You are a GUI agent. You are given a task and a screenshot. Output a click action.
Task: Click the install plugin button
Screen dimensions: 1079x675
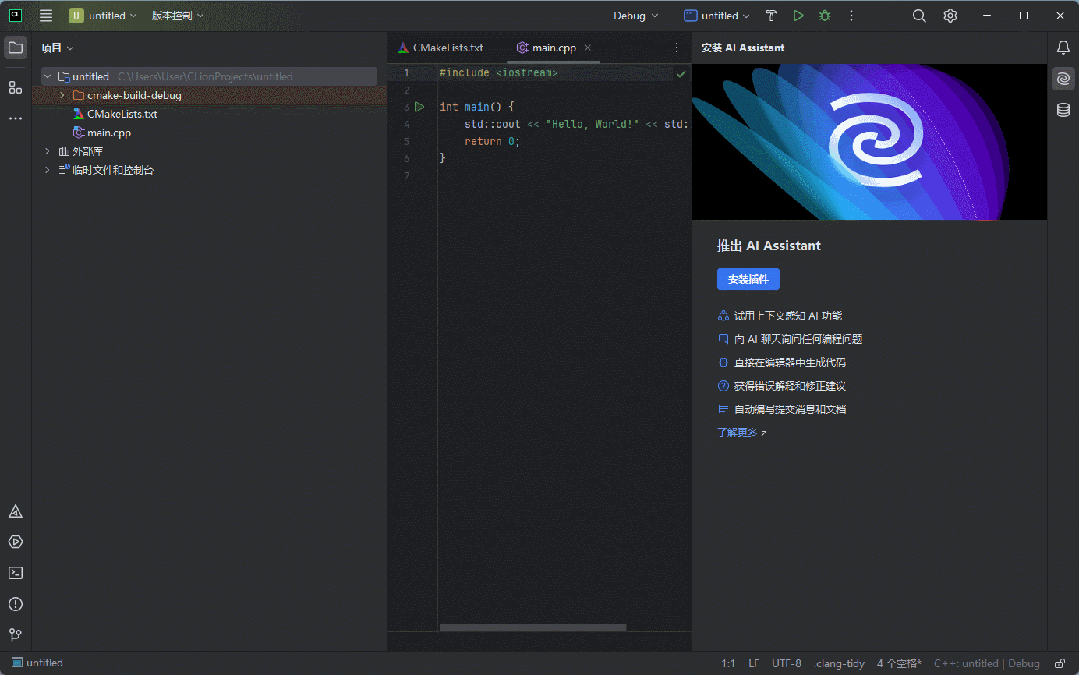coord(748,279)
